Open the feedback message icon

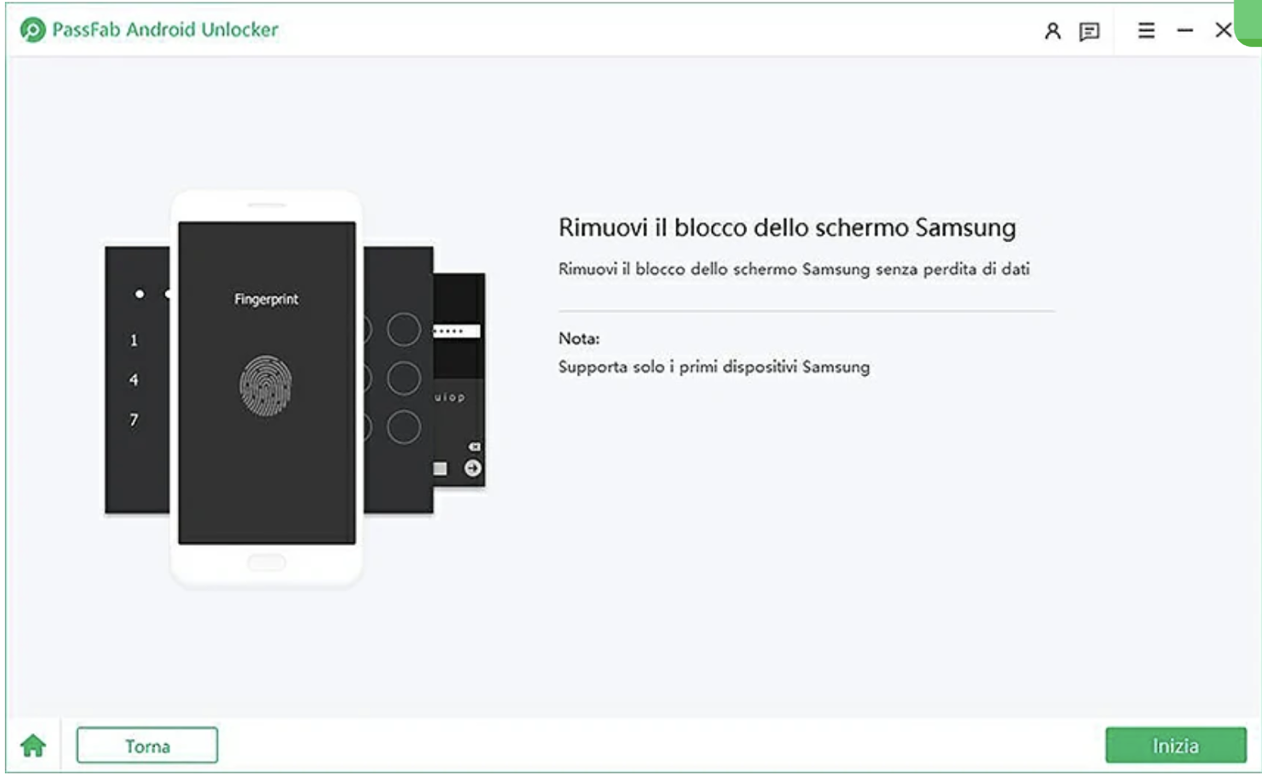coord(1089,31)
